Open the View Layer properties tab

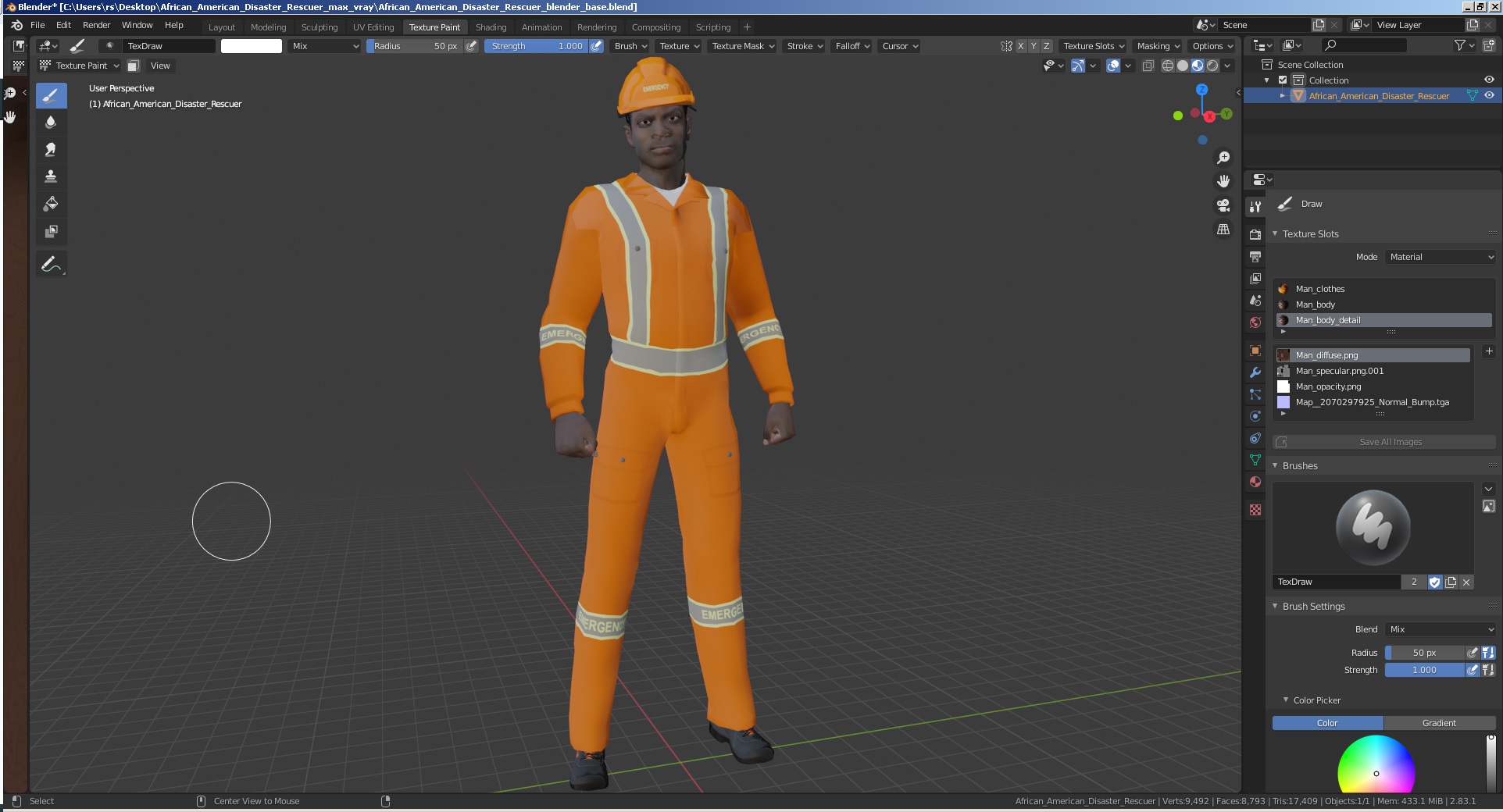[x=1255, y=278]
